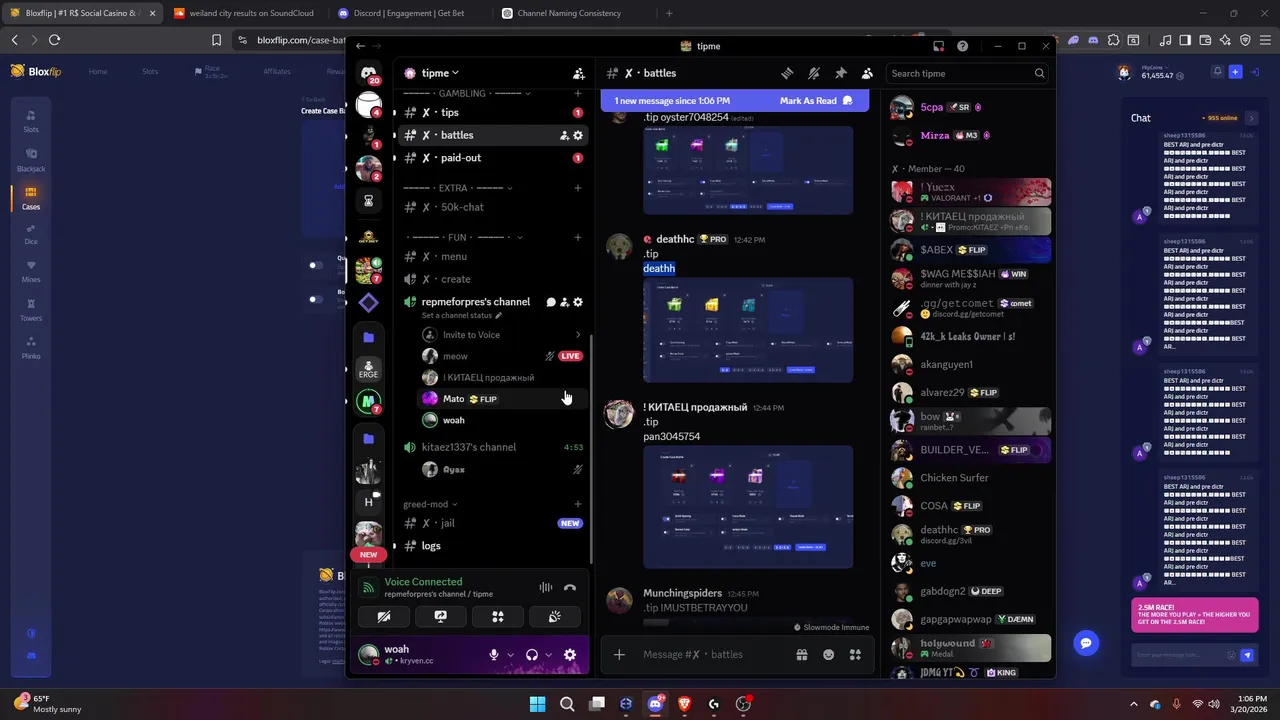Open microphone input options arrow
Screen dimensions: 1280x720
pyautogui.click(x=510, y=655)
